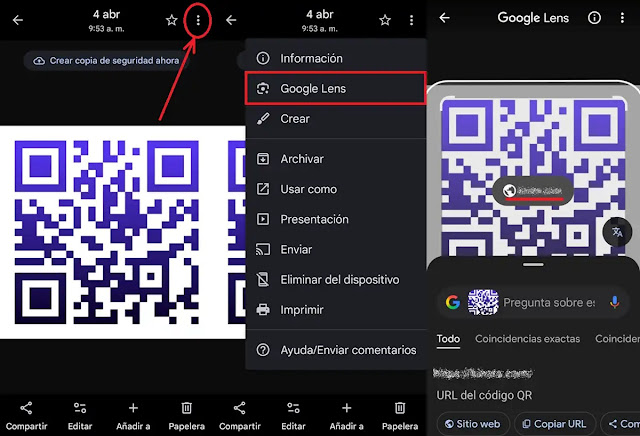Tap the translate icon on Lens image
640x436 pixels.
(616, 231)
